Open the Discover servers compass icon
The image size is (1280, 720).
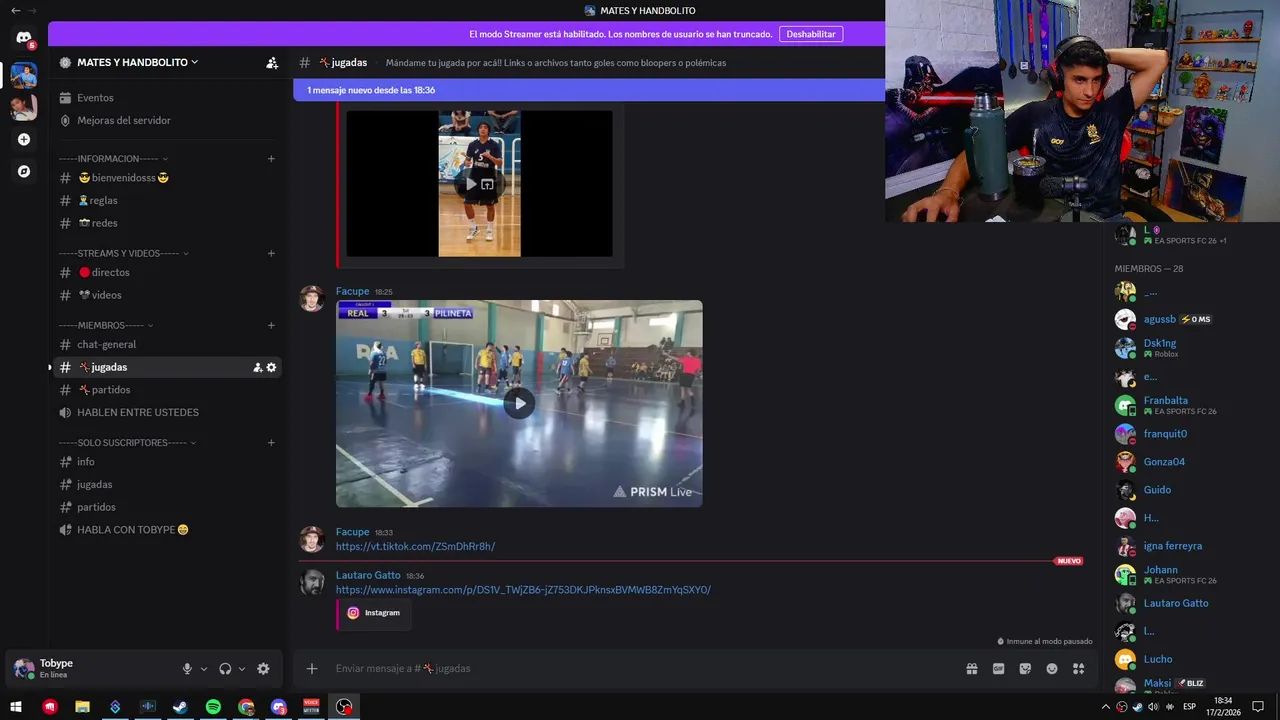coord(24,171)
